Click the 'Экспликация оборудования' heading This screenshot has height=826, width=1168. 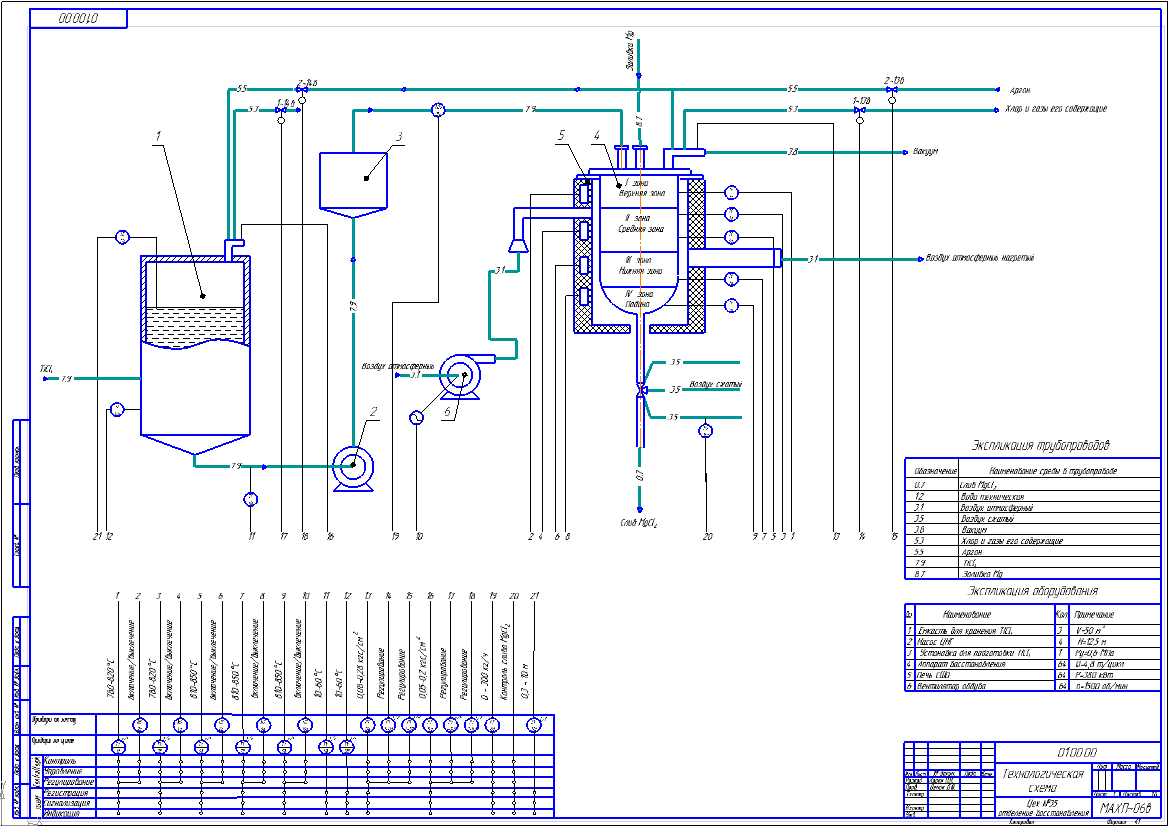tap(1032, 591)
